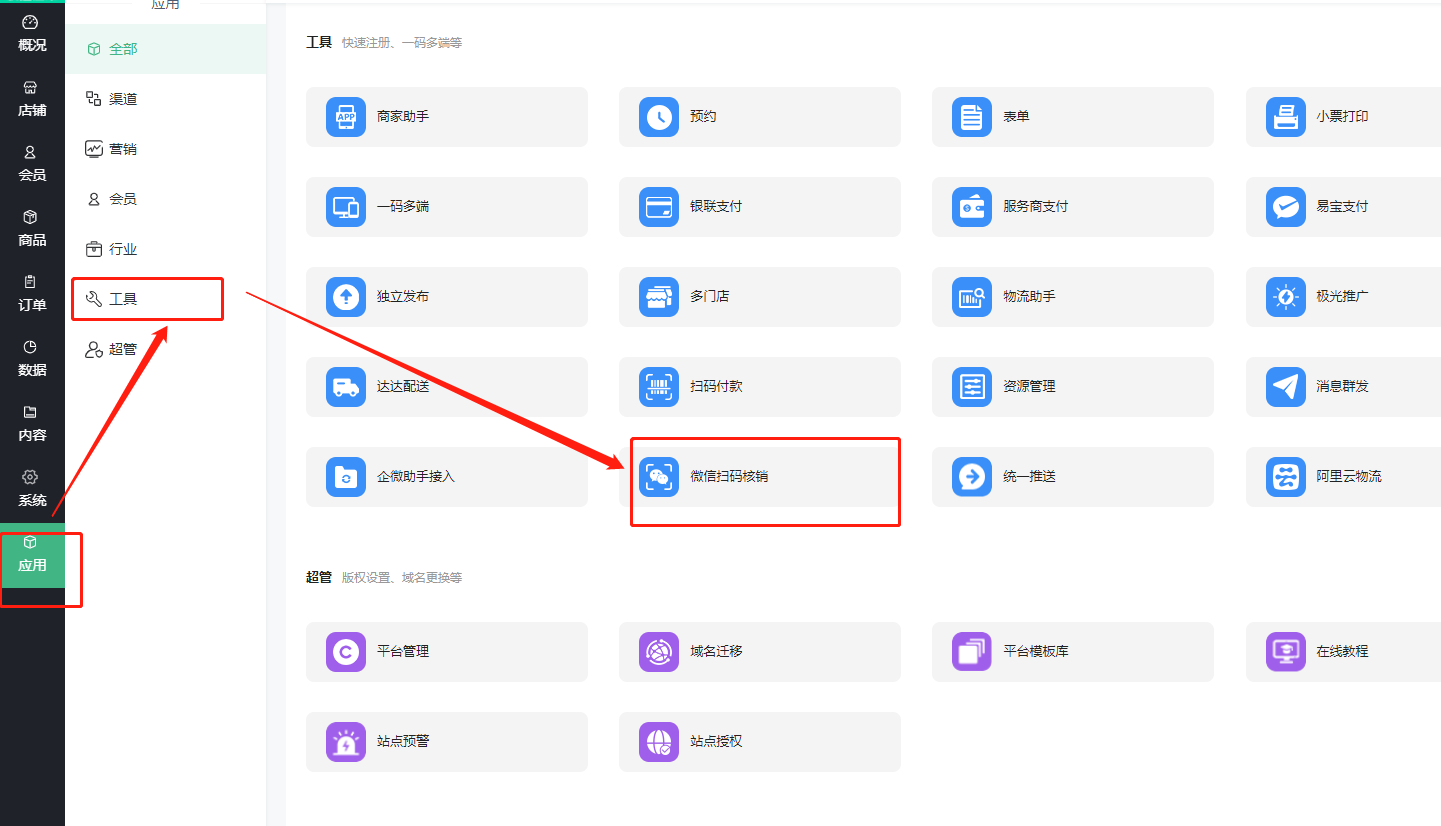Select the 工具 category filter

[166, 299]
